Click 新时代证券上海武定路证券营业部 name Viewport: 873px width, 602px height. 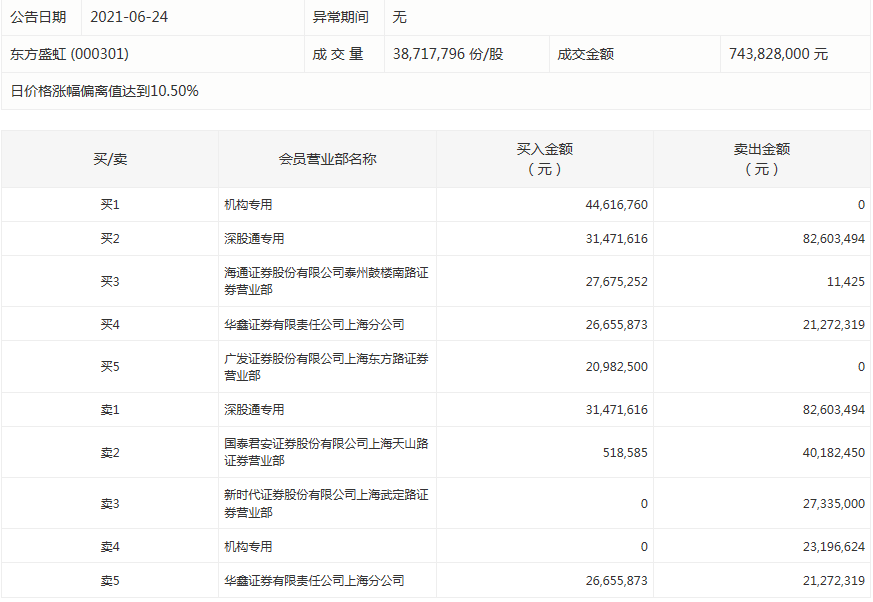pos(326,503)
